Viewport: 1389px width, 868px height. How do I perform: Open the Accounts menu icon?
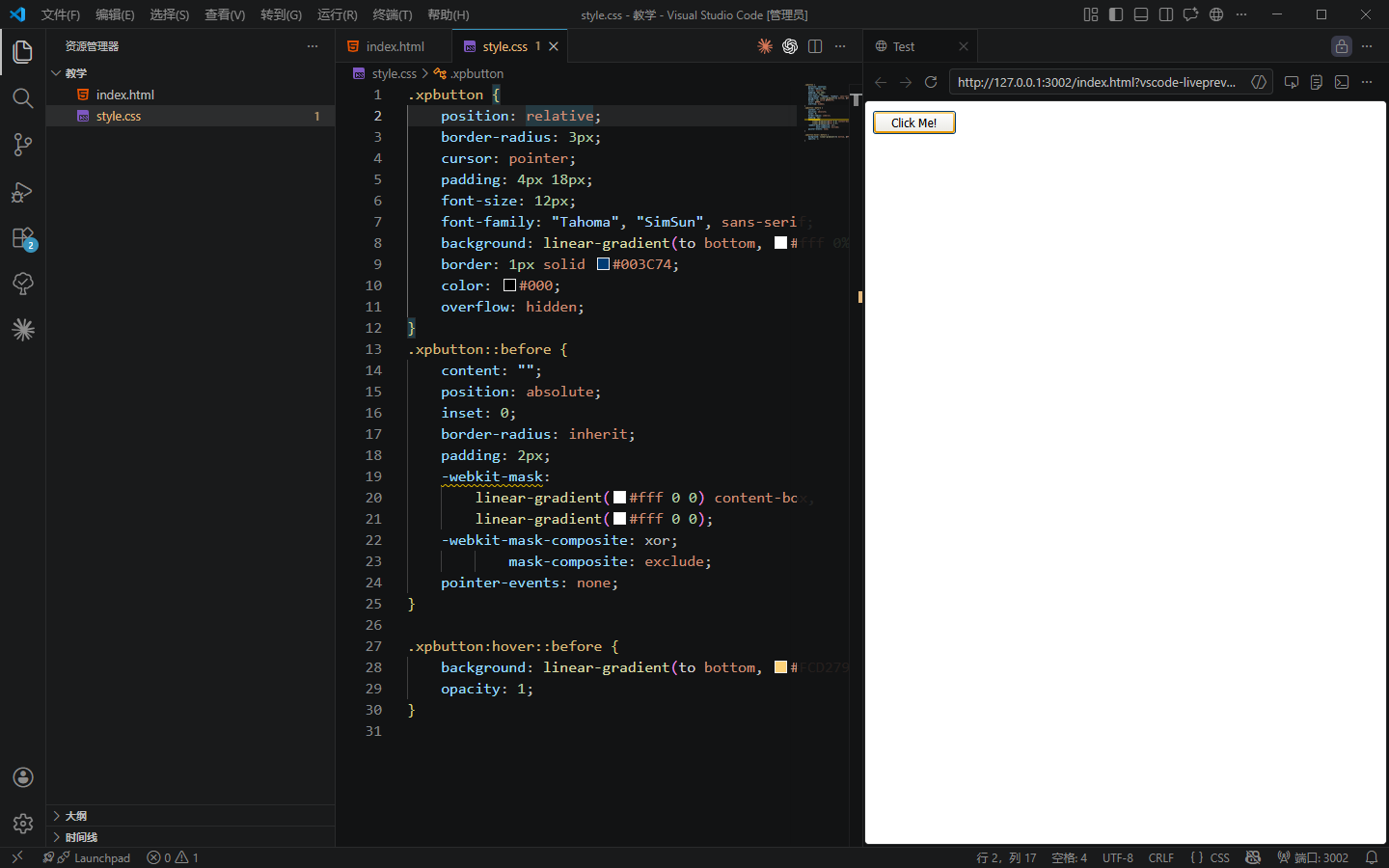pos(23,777)
